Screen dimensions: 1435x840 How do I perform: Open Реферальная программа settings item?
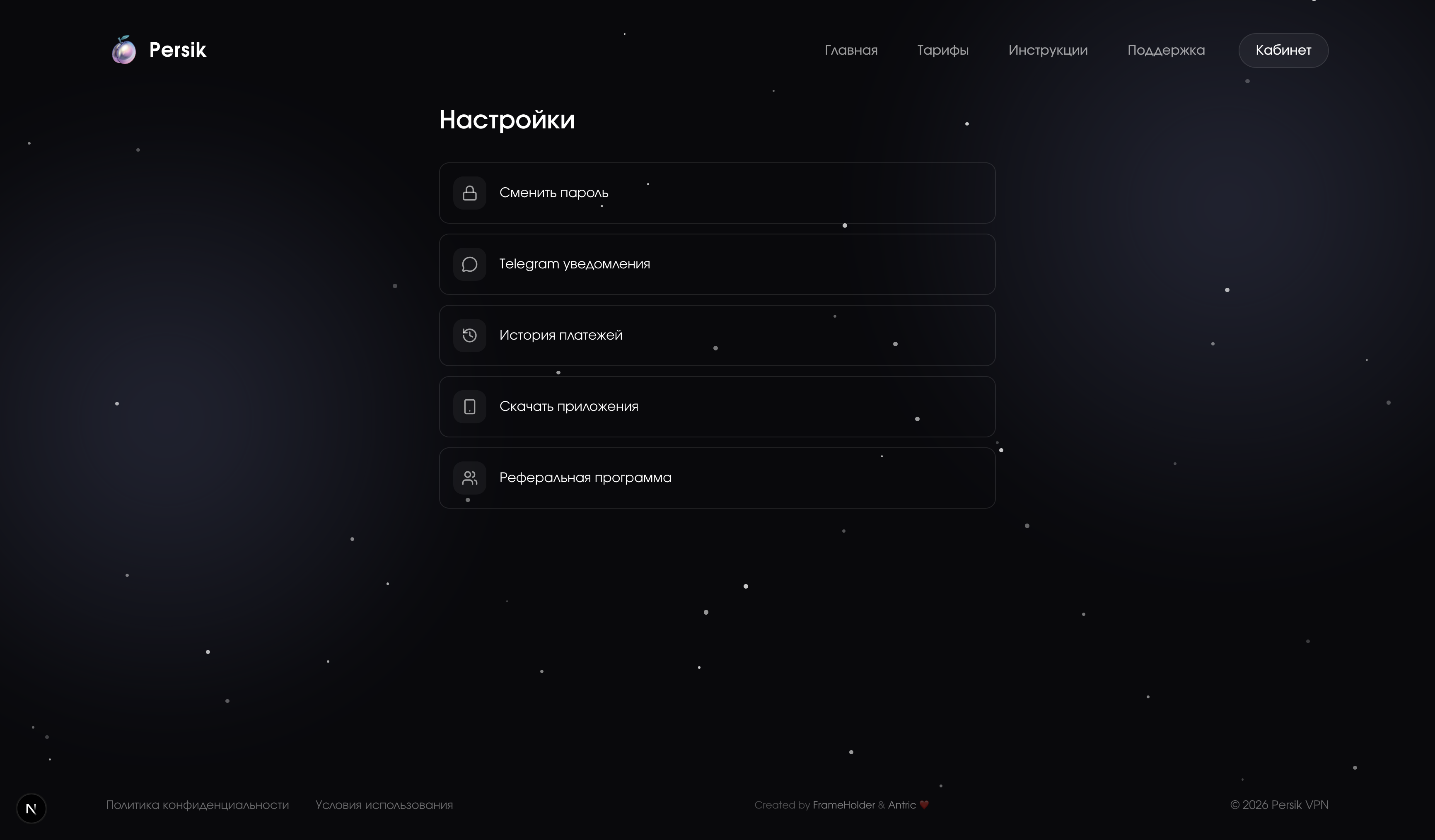[x=717, y=478]
